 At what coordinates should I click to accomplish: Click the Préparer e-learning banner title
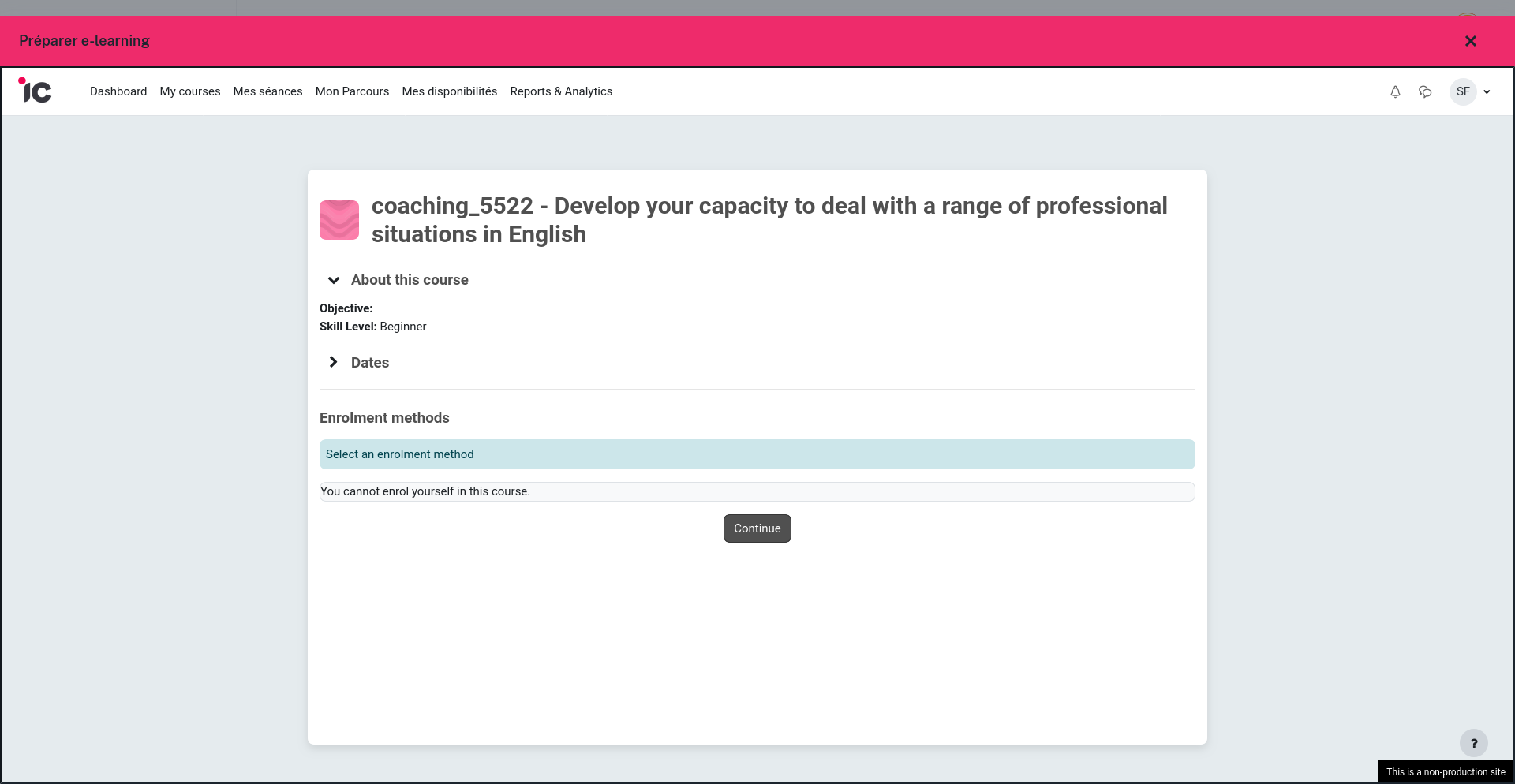tap(84, 40)
